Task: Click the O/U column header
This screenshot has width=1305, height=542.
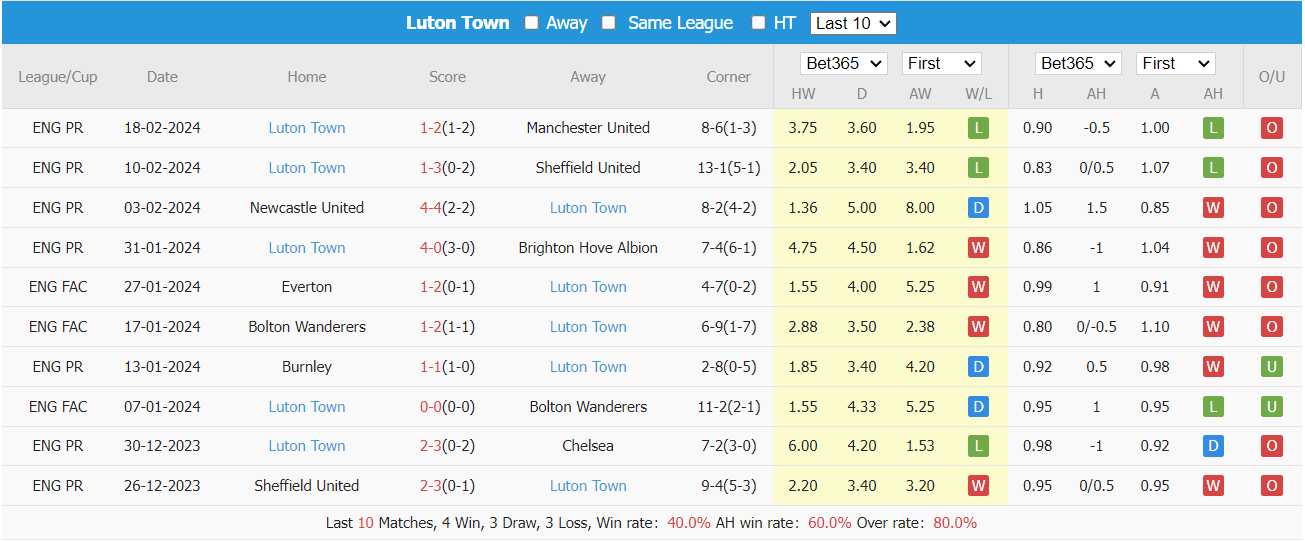Action: [x=1271, y=77]
